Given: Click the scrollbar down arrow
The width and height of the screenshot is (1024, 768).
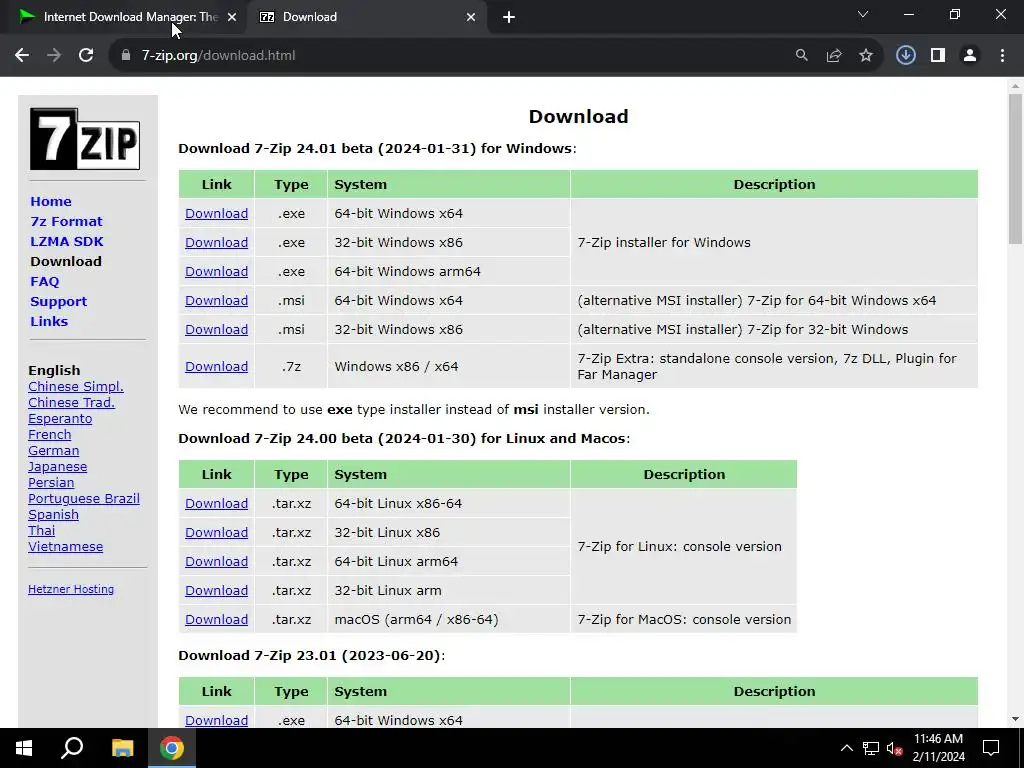Looking at the screenshot, I should 1015,719.
